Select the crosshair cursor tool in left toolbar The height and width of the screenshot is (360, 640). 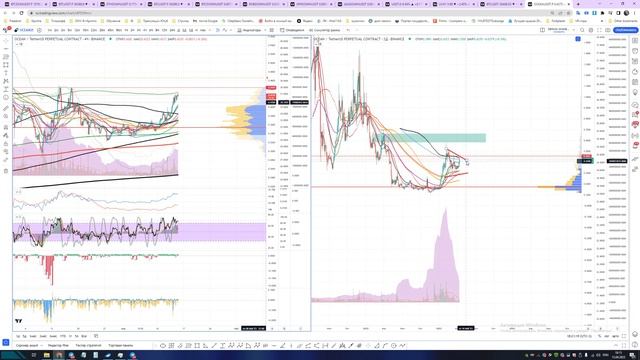6,41
